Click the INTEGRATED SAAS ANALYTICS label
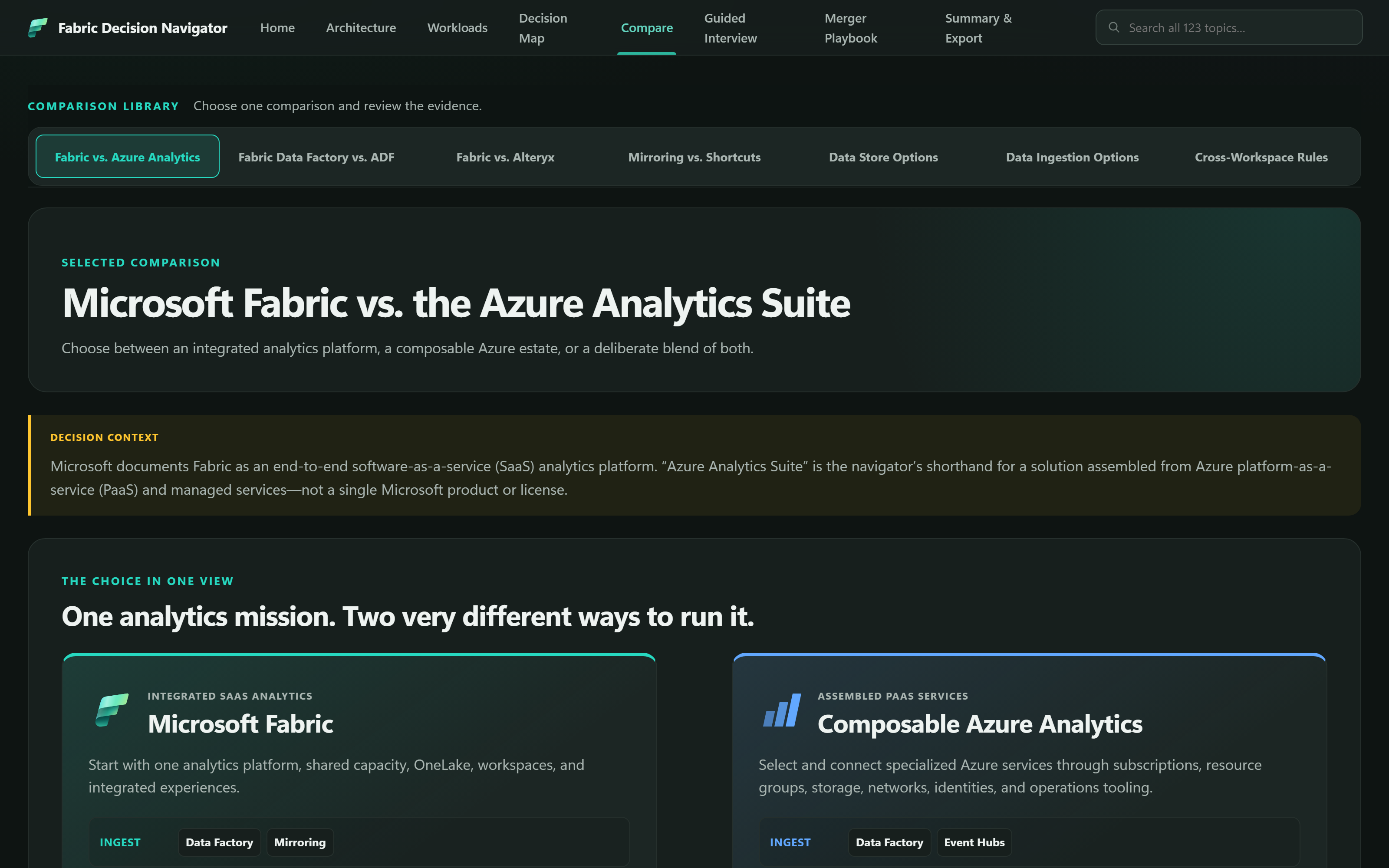 click(230, 696)
